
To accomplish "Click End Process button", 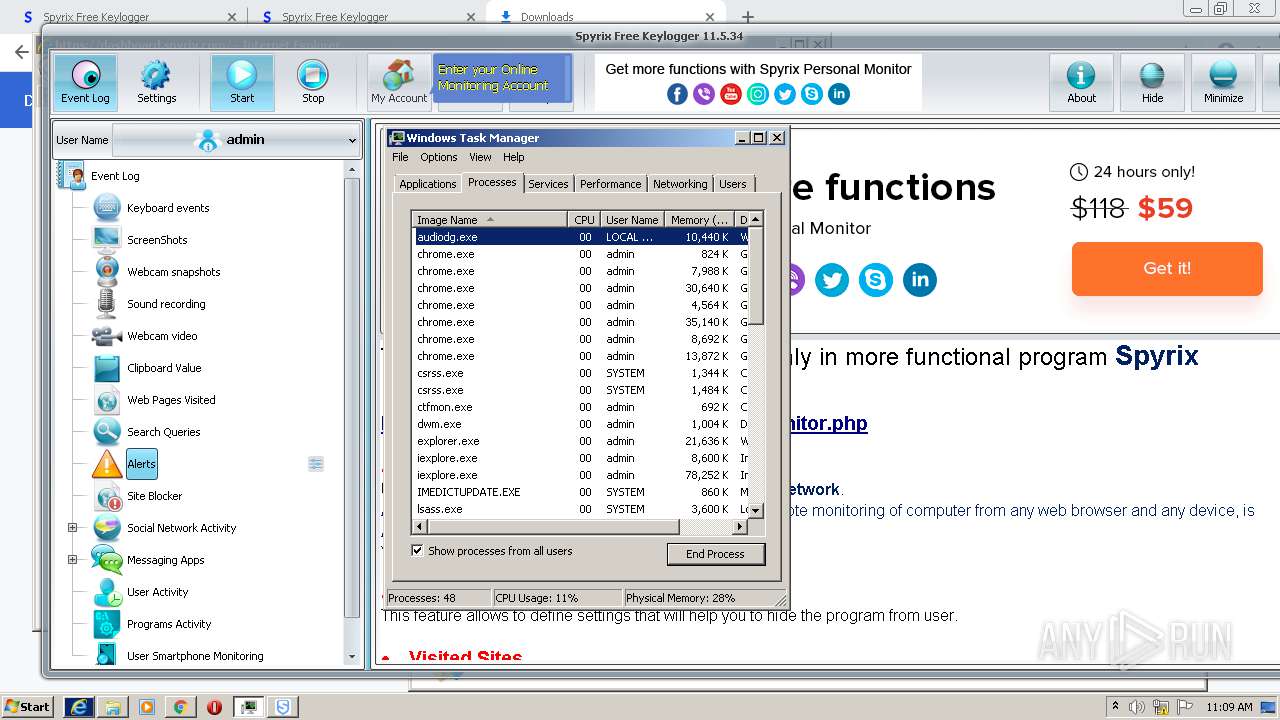I will [x=715, y=554].
